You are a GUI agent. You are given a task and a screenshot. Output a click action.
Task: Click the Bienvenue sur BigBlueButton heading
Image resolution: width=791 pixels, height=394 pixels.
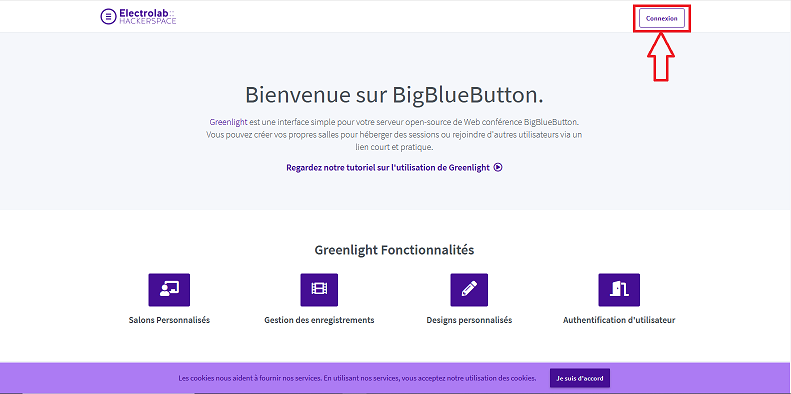coord(394,95)
